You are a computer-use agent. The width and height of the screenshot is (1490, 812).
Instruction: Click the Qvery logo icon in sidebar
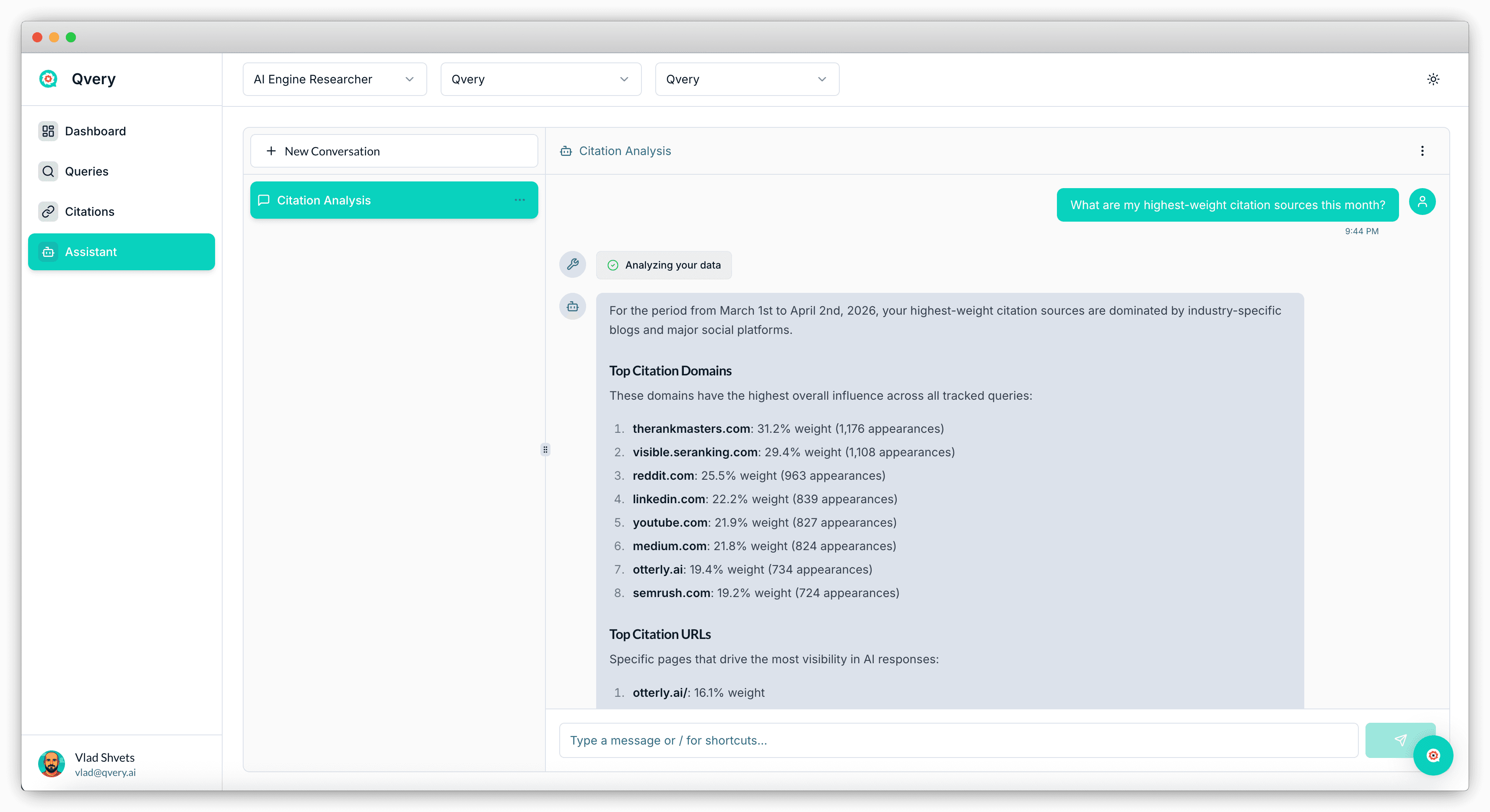(49, 79)
